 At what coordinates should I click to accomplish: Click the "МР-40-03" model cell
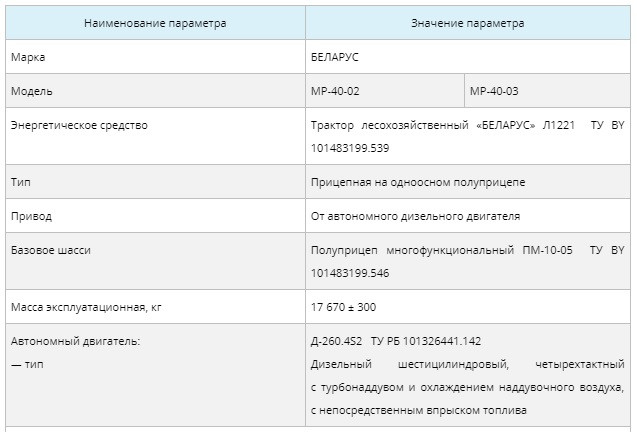(494, 91)
